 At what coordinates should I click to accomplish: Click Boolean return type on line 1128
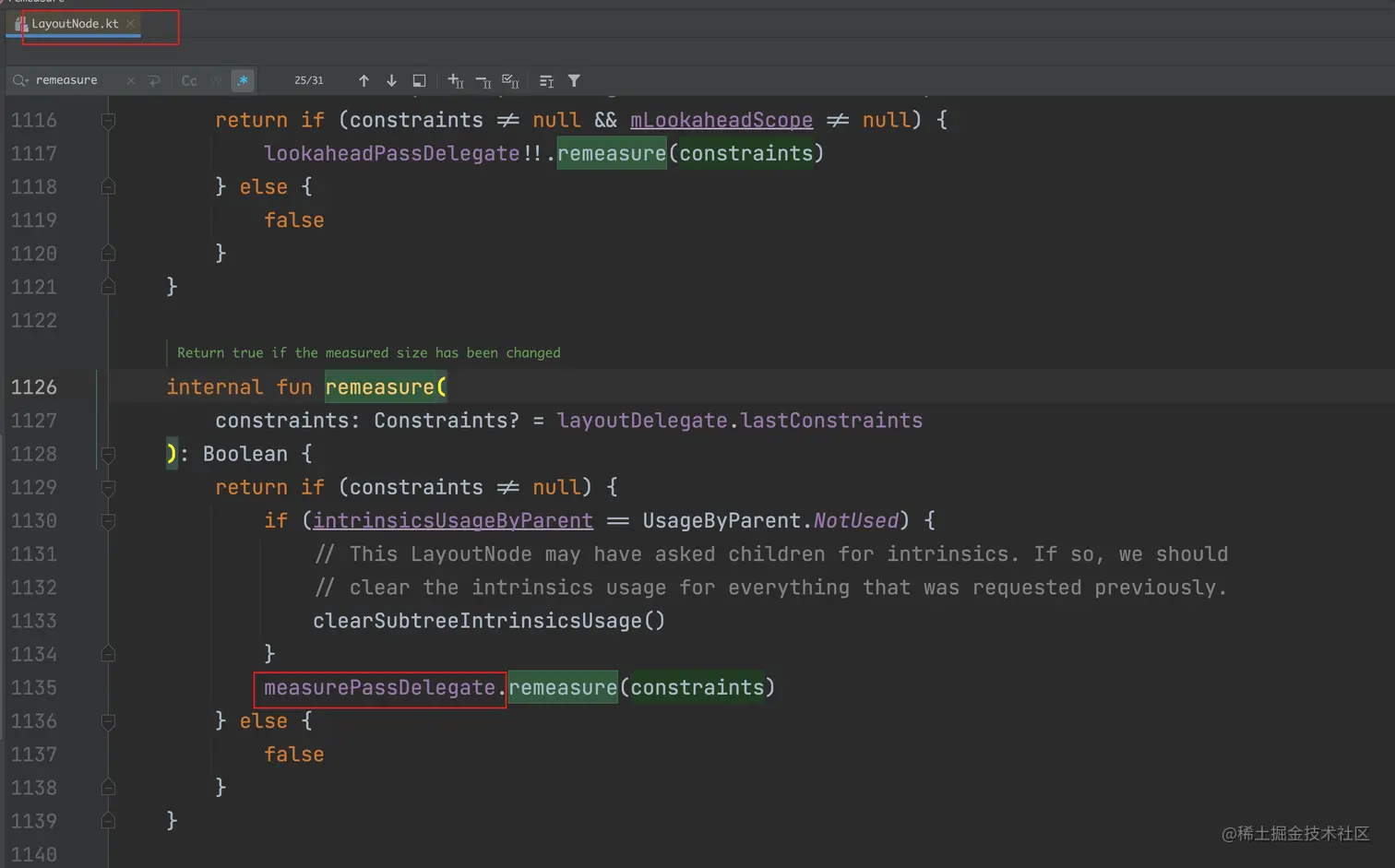coord(245,454)
